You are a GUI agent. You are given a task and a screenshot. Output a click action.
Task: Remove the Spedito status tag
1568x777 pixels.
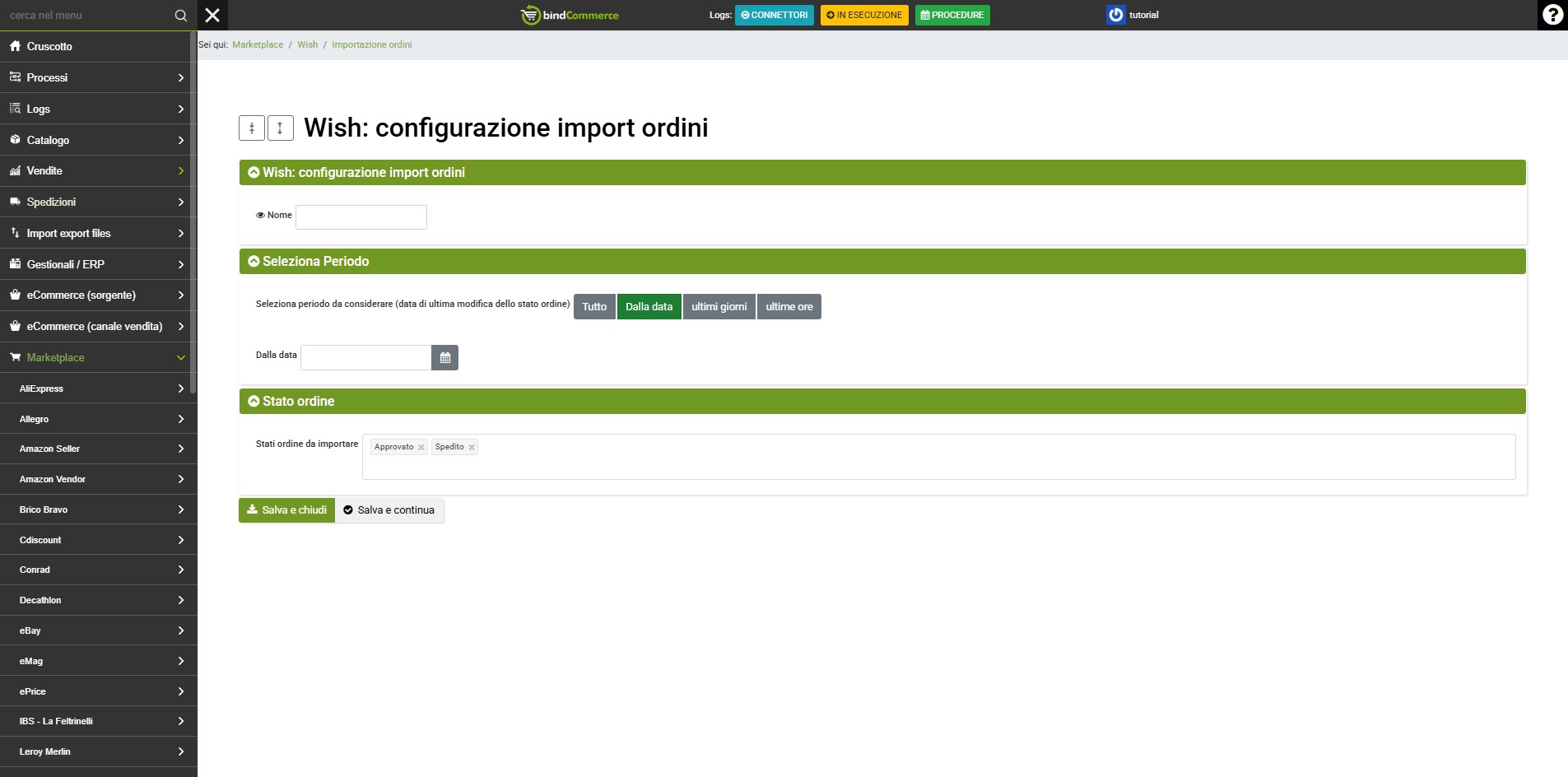point(472,448)
